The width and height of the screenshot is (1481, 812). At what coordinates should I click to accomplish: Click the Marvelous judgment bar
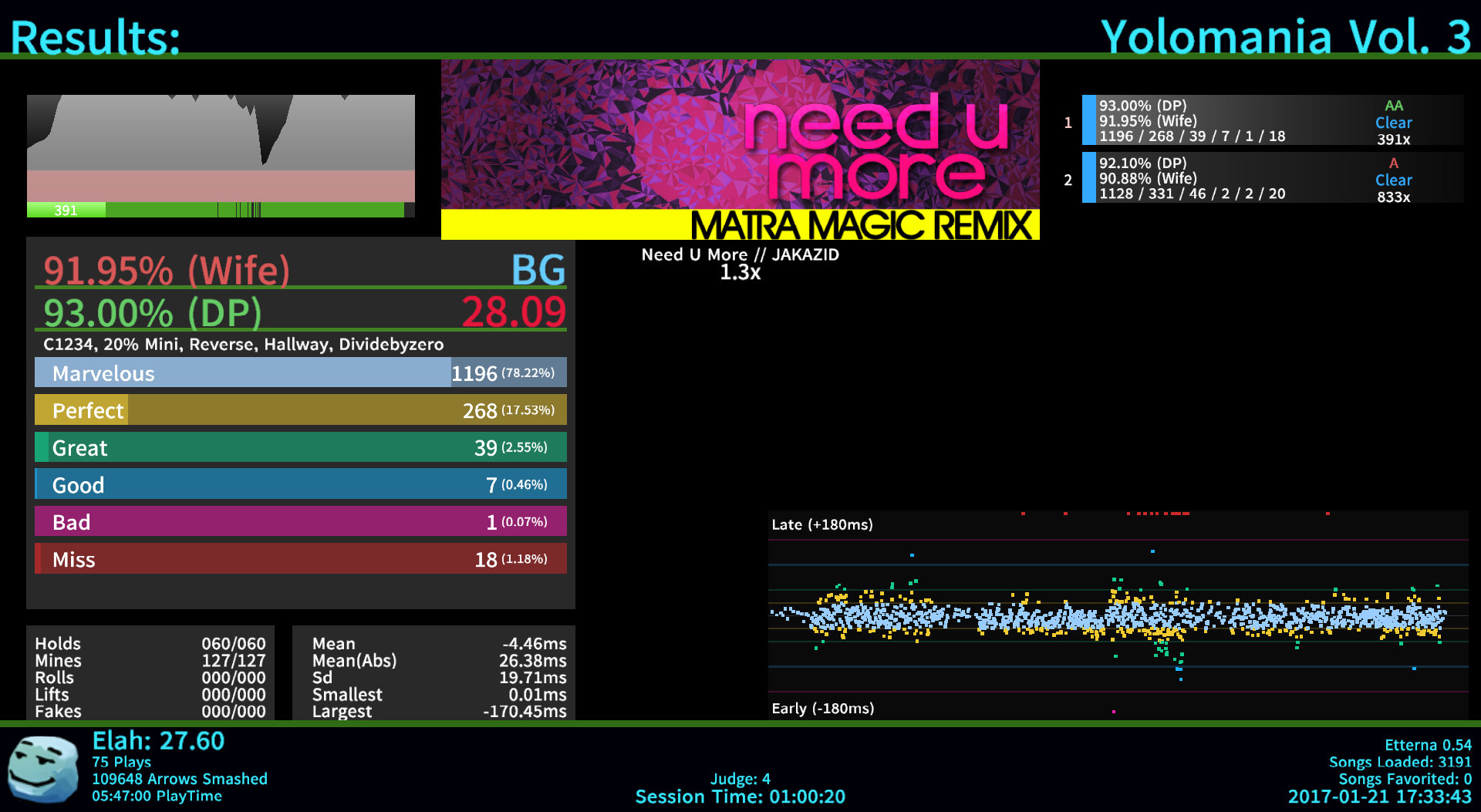300,373
